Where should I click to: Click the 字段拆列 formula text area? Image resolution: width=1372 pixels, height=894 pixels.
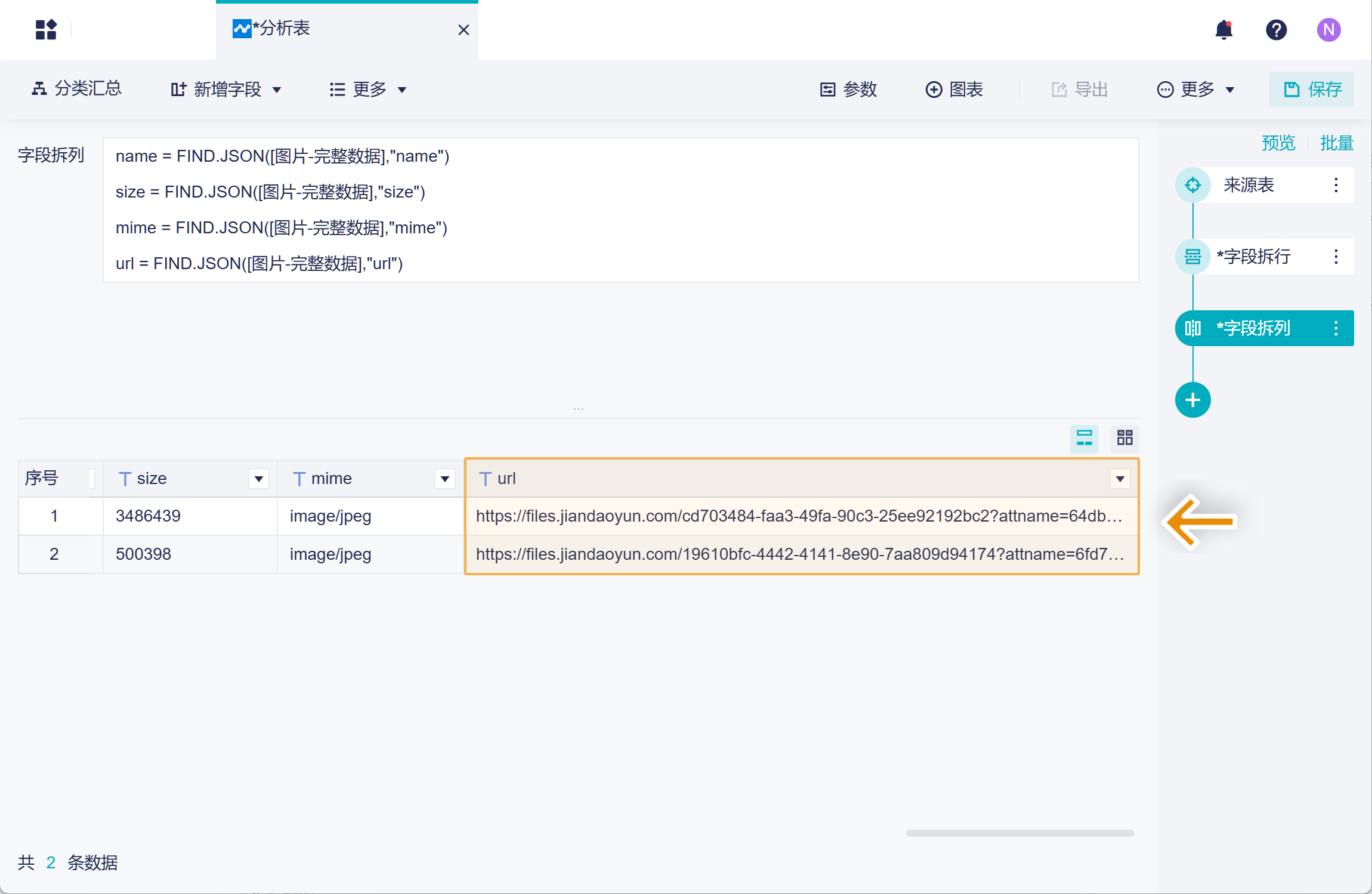tap(620, 210)
